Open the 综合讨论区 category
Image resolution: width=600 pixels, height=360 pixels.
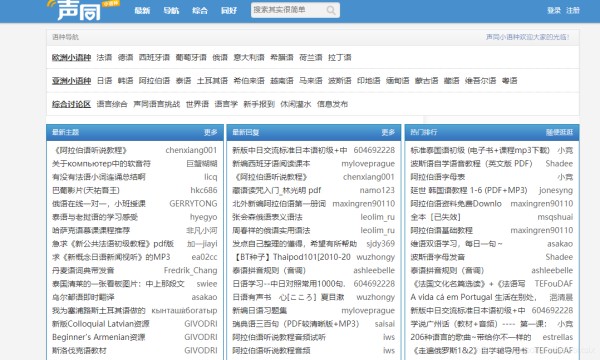(72, 104)
